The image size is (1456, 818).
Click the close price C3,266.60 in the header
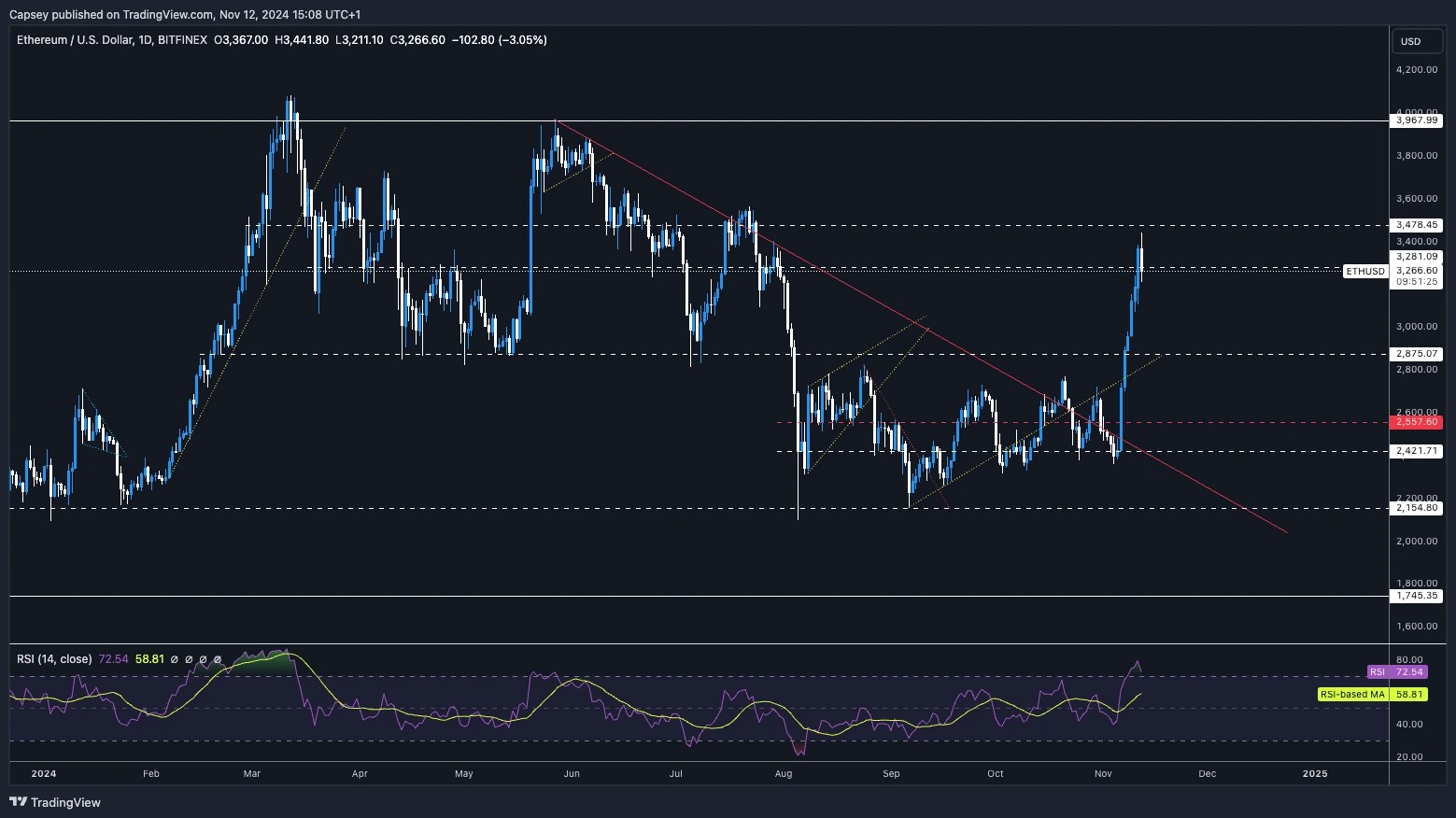tap(417, 40)
